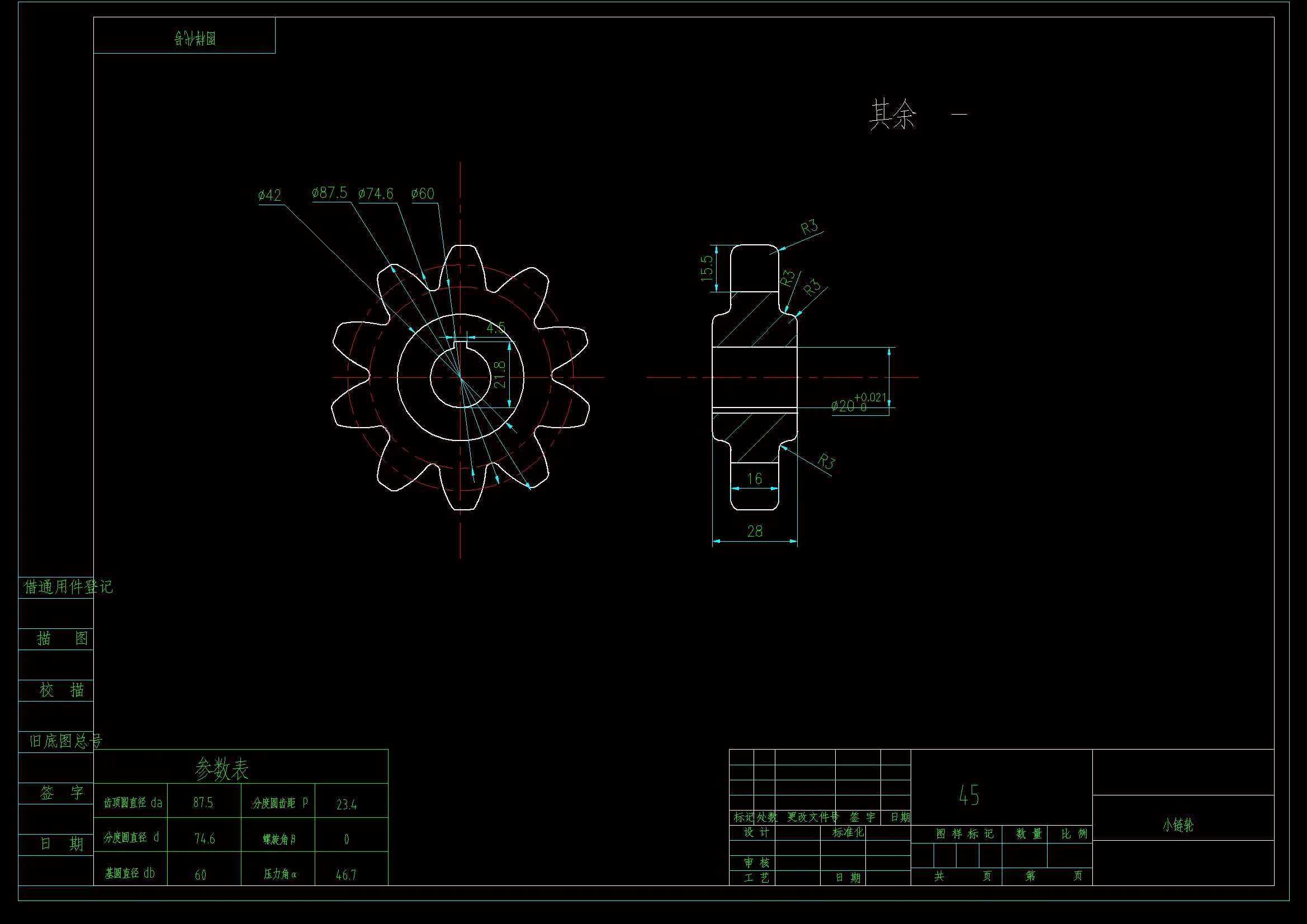Click the 其余 surface finish note
1307x924 pixels.
892,114
